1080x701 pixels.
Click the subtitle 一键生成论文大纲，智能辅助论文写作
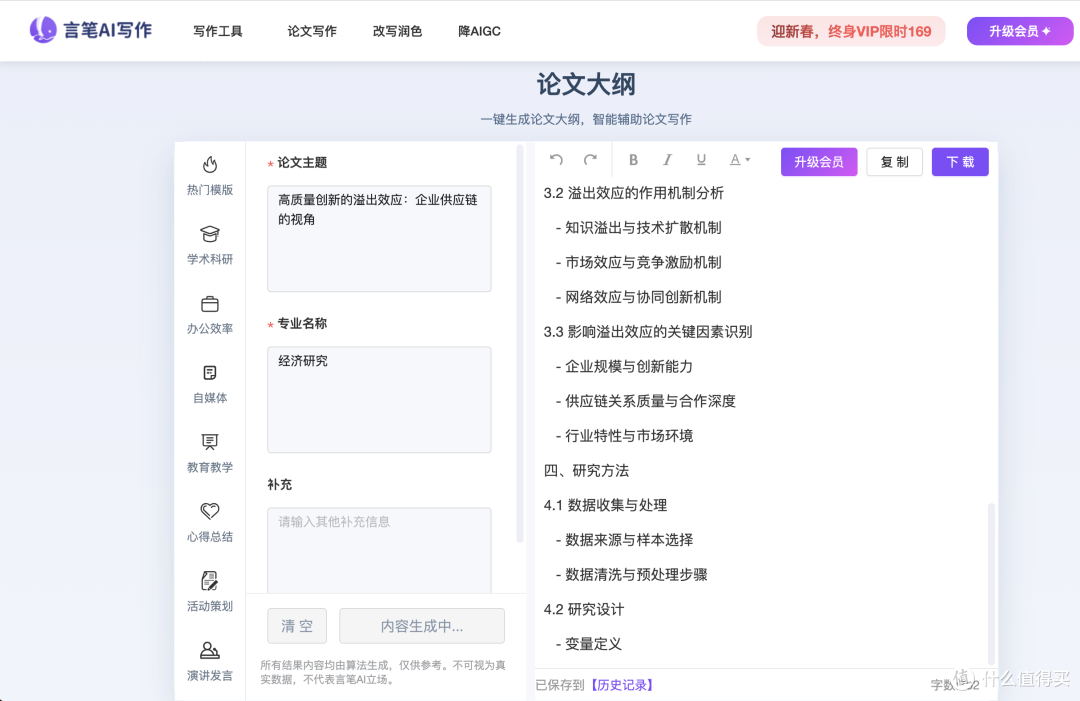click(586, 119)
